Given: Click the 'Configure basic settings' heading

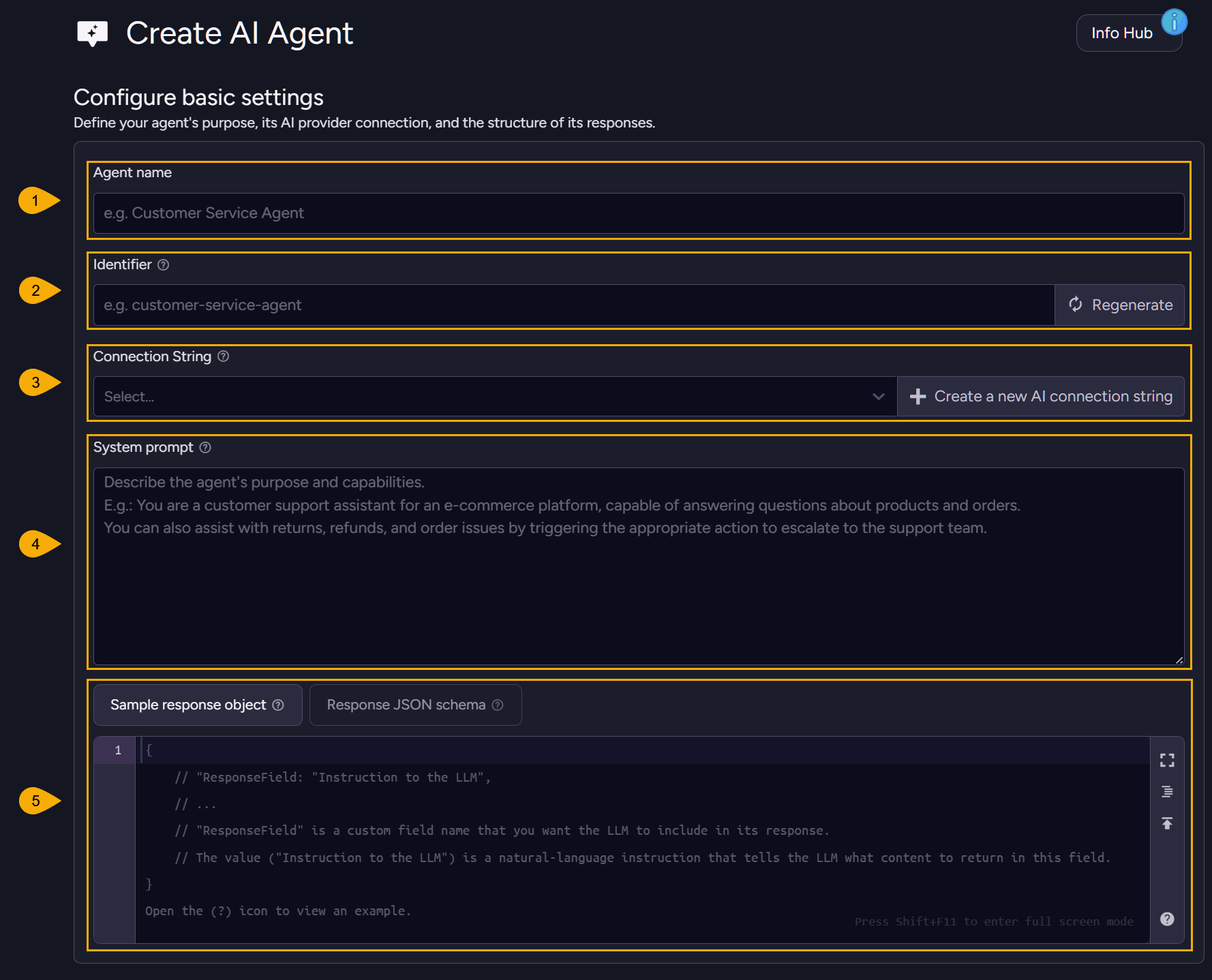Looking at the screenshot, I should click(x=198, y=97).
